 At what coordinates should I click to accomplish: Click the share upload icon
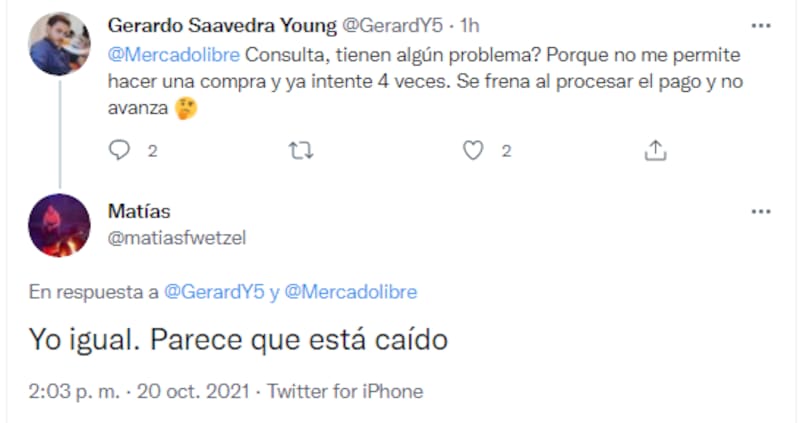tap(655, 150)
